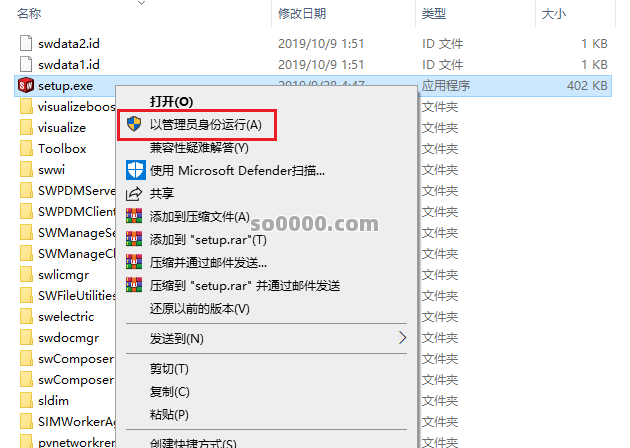Expand the 发送到 submenu arrow

point(403,338)
